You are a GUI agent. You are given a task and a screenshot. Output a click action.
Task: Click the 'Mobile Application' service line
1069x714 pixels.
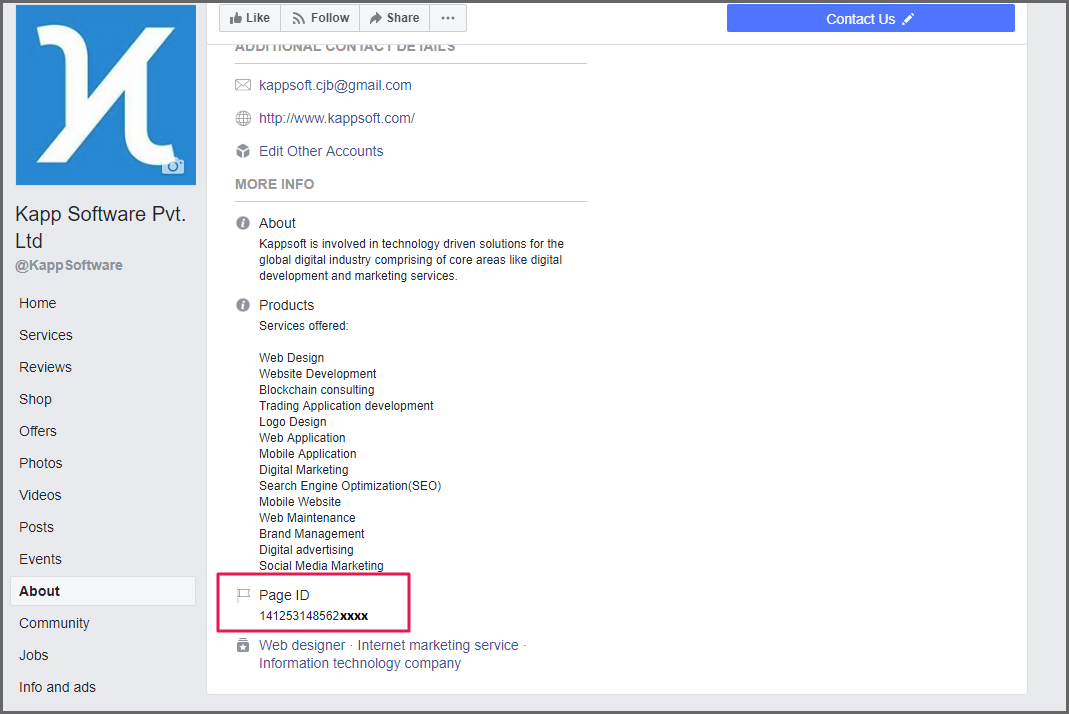[x=307, y=454]
